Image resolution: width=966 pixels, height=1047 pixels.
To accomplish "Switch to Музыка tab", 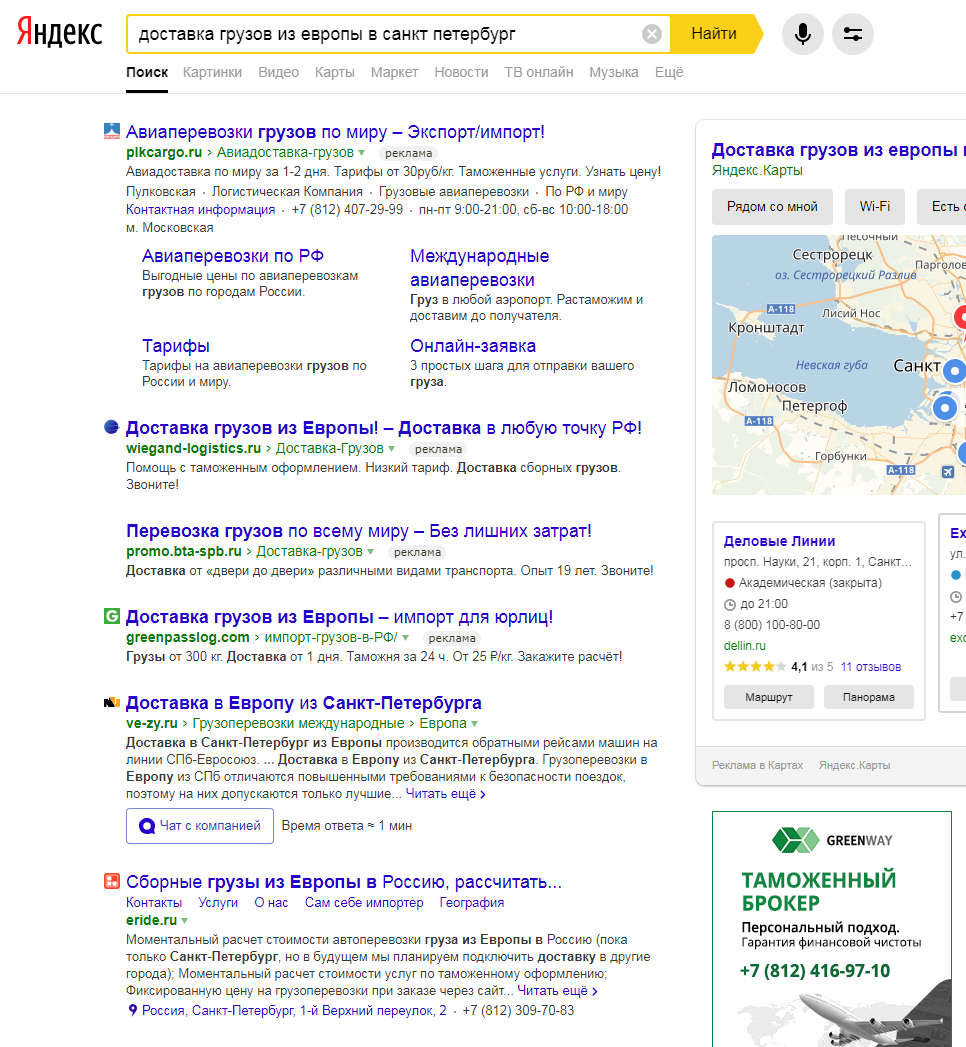I will coord(614,72).
